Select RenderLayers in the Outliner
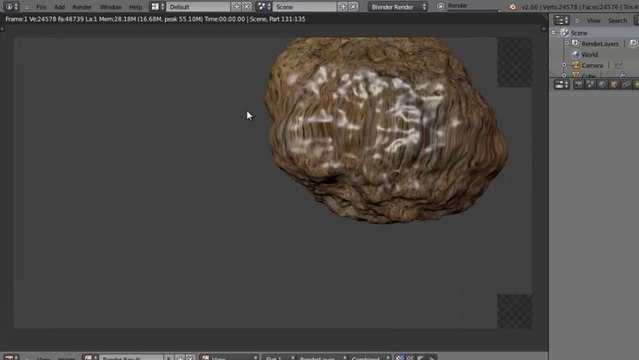This screenshot has height=360, width=639. tap(600, 44)
